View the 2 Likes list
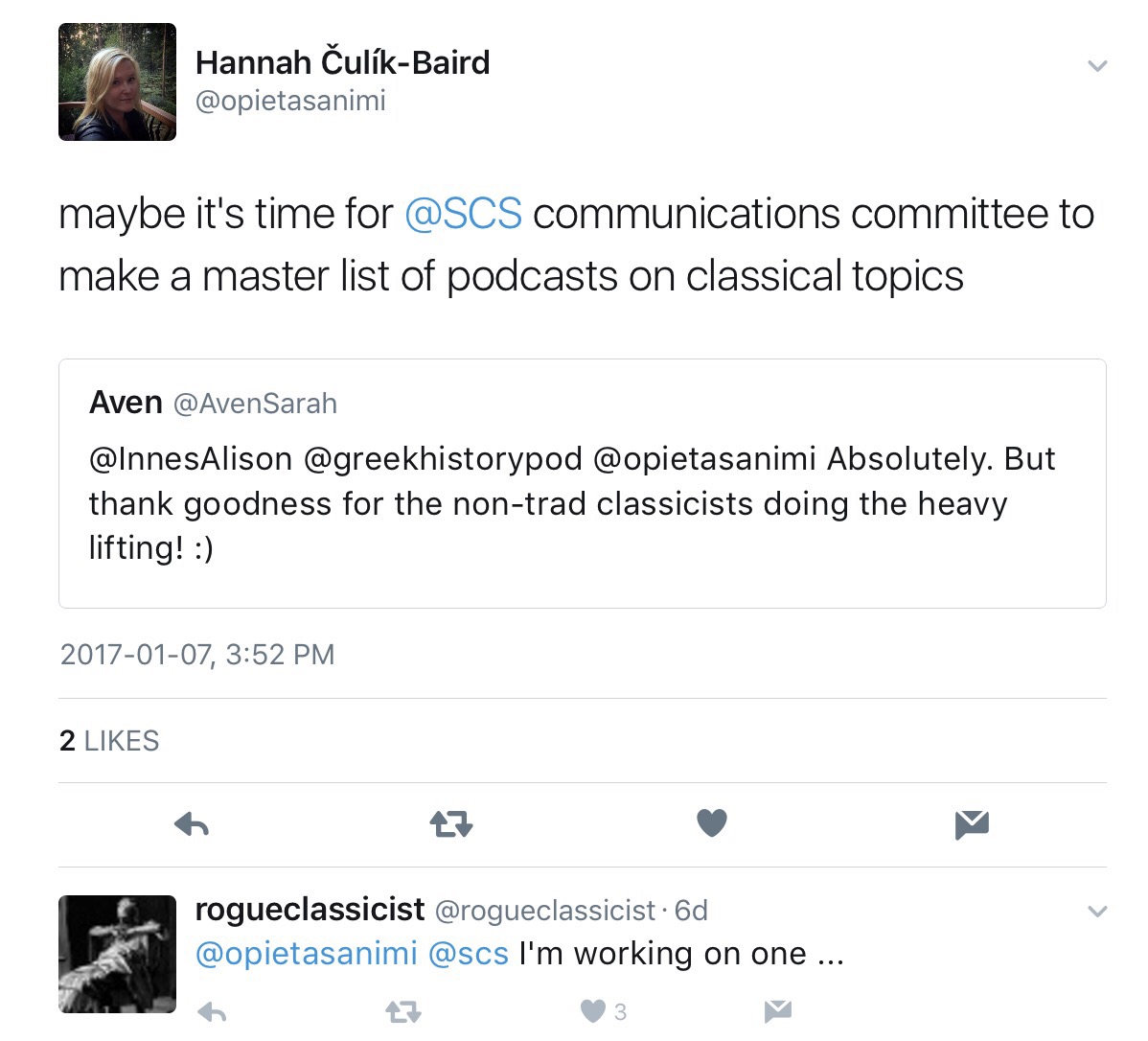 (109, 741)
